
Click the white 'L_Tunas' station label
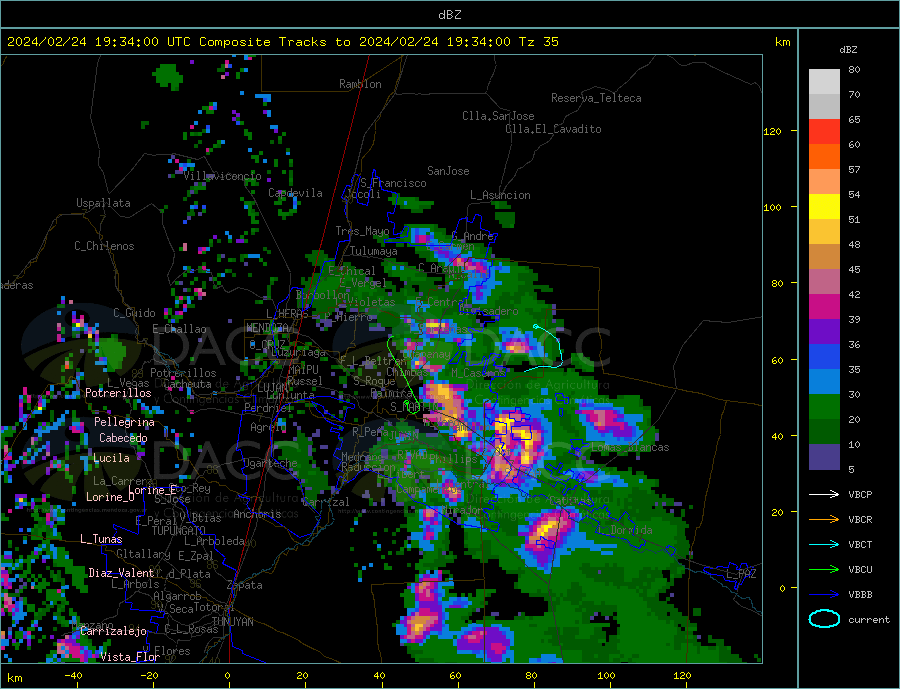(x=101, y=539)
